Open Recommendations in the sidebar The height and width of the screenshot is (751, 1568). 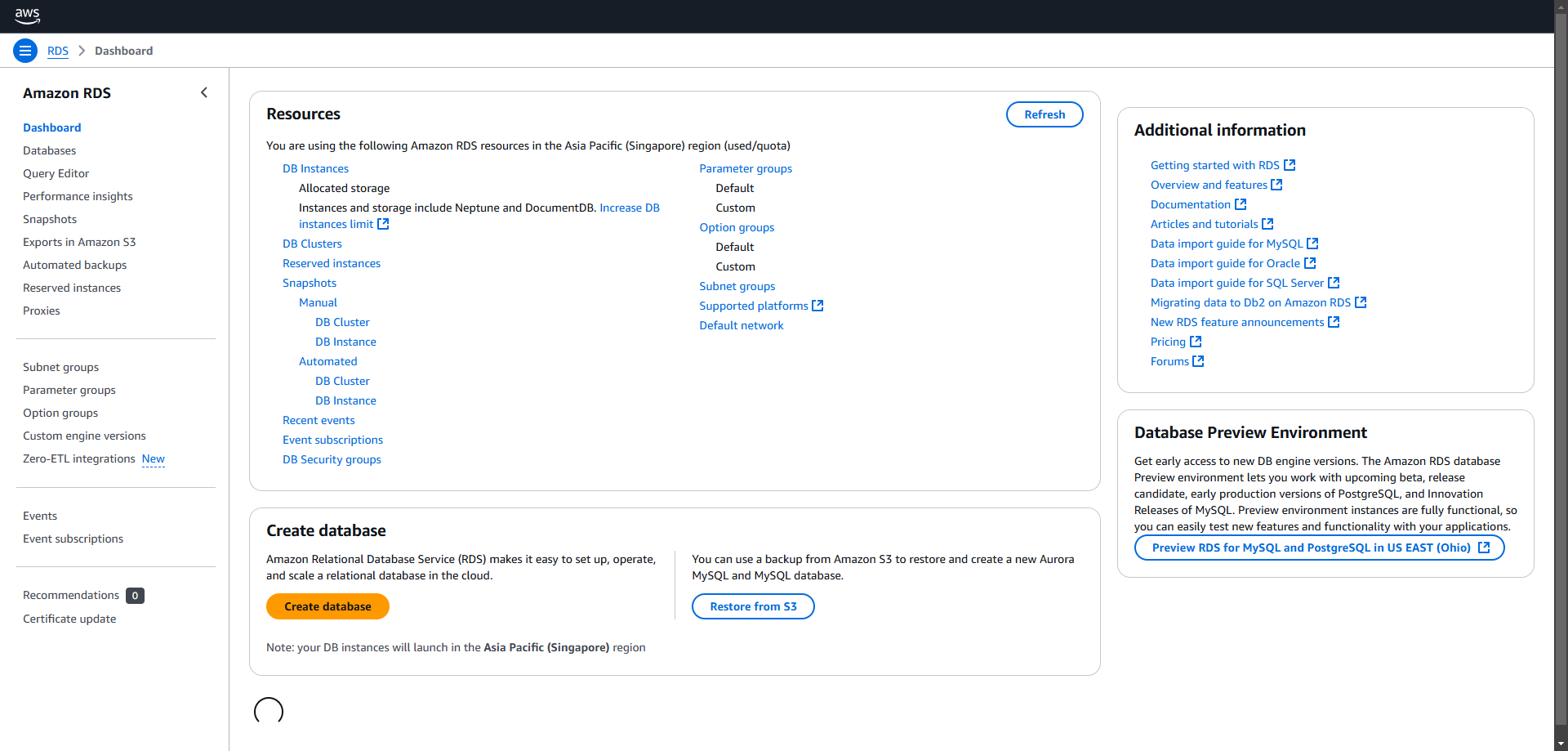point(71,595)
